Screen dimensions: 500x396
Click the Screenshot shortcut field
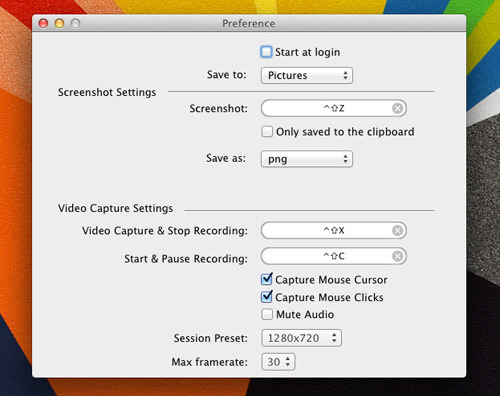click(x=334, y=108)
